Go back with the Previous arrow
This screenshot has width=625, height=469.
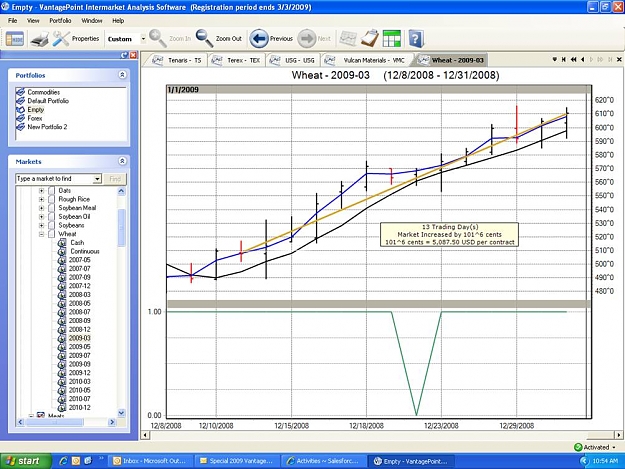pos(259,39)
